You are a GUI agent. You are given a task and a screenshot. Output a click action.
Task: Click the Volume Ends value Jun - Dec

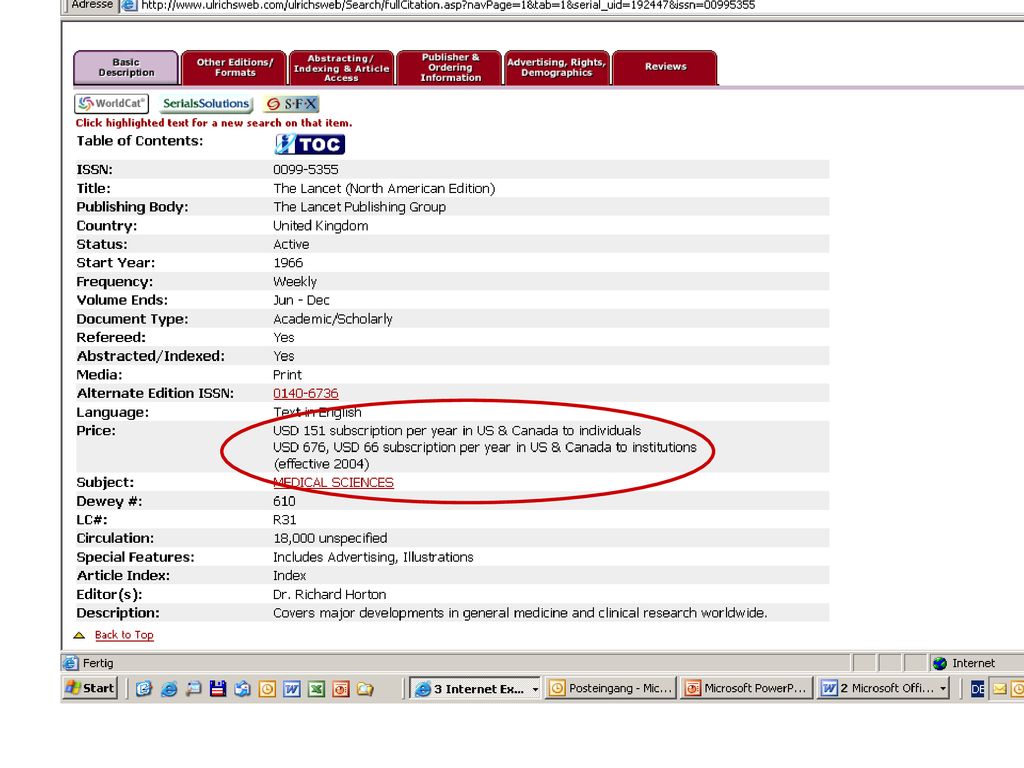(x=301, y=300)
